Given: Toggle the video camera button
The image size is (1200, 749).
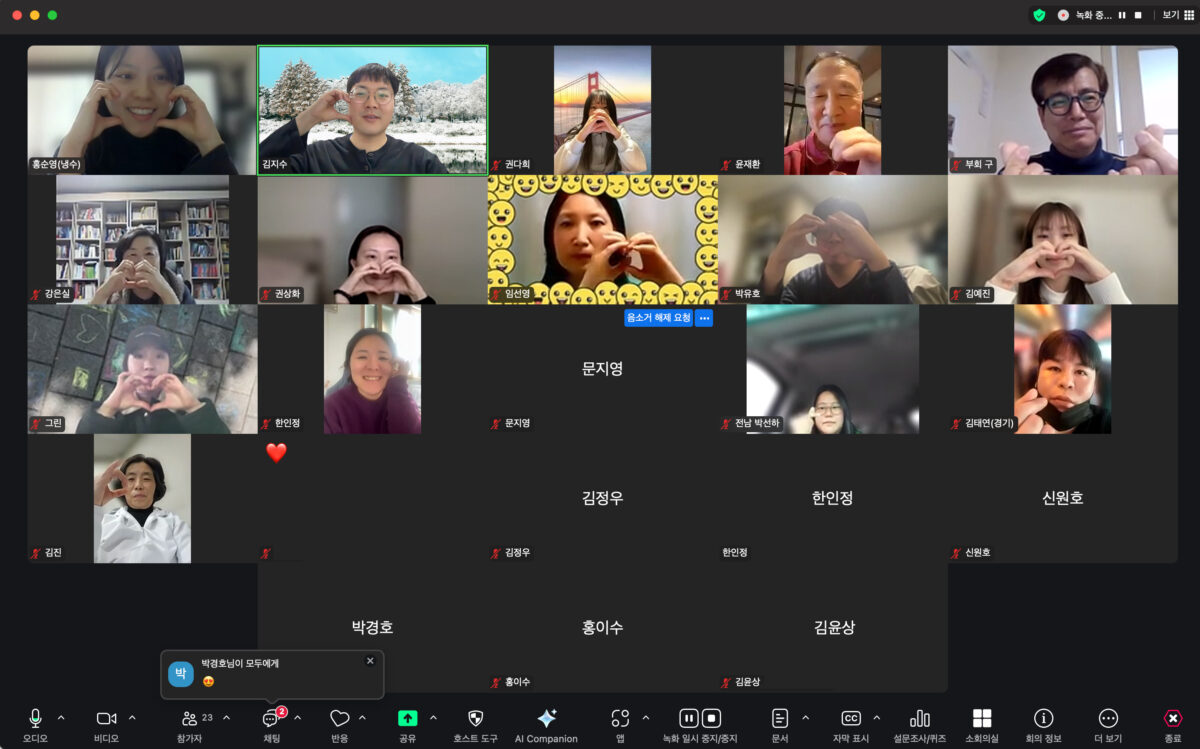Looking at the screenshot, I should 106,718.
